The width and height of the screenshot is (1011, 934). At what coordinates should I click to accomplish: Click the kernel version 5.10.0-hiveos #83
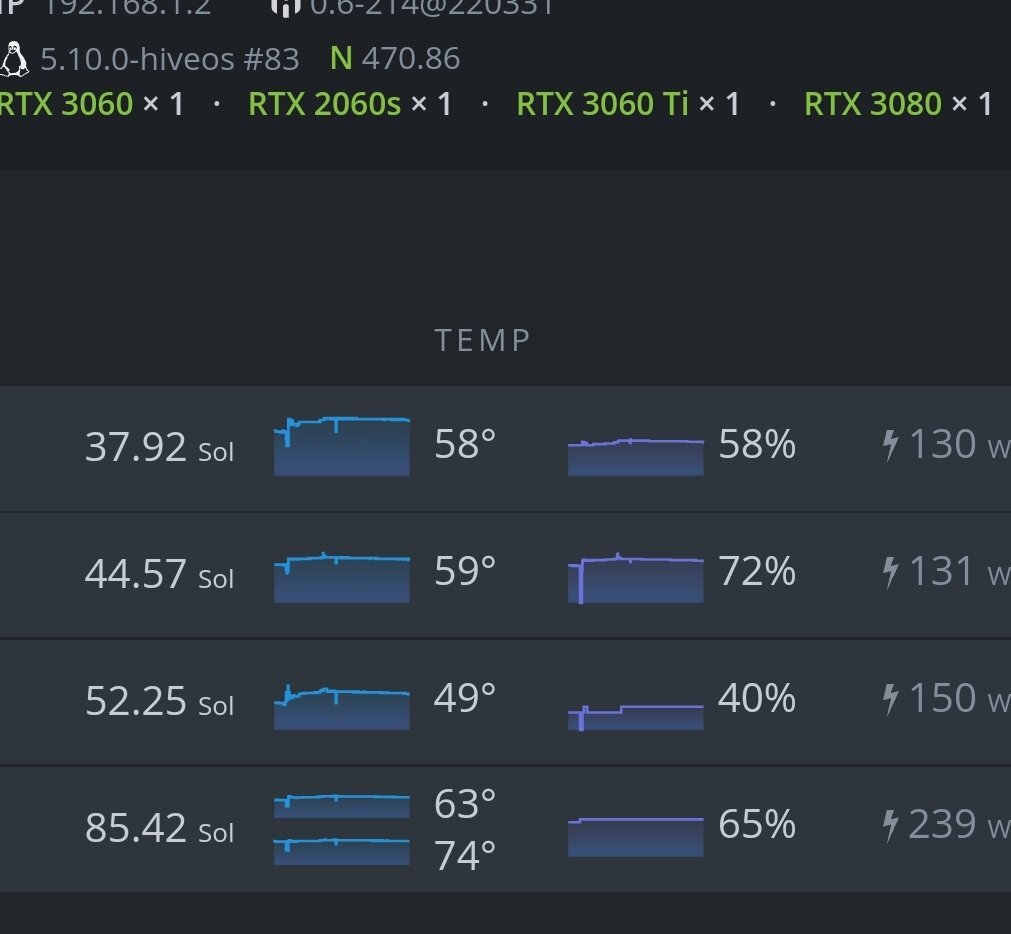[170, 59]
